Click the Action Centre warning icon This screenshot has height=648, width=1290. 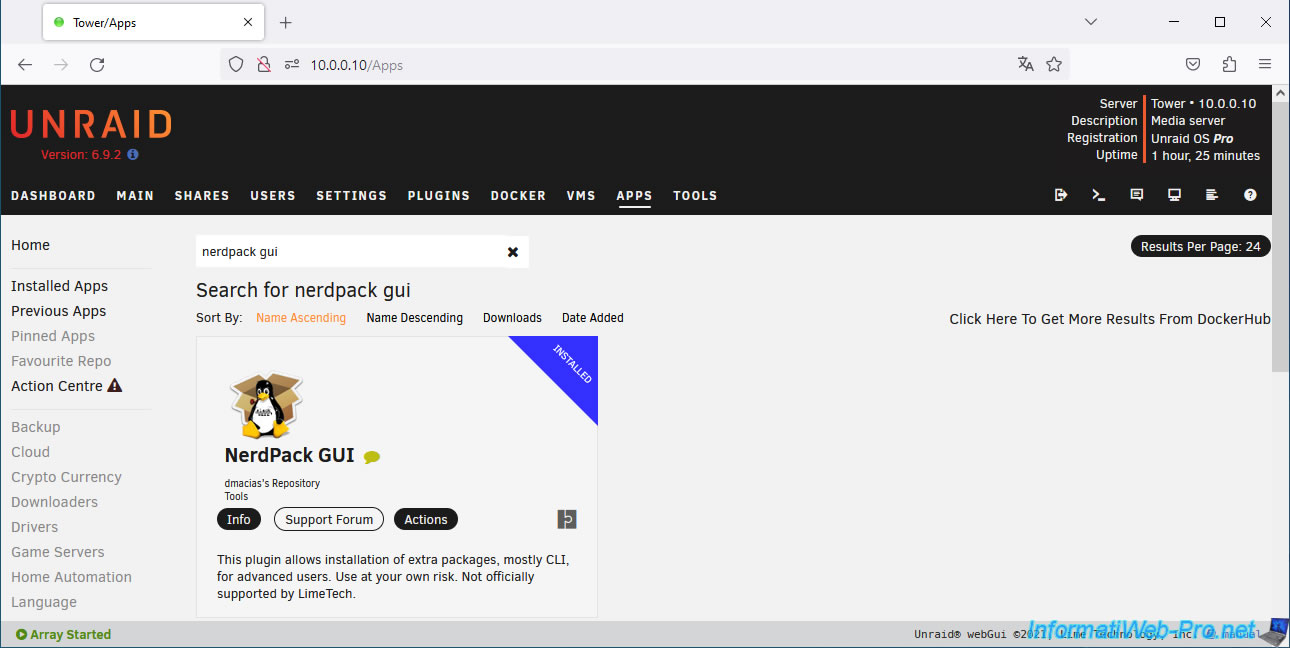(x=115, y=386)
